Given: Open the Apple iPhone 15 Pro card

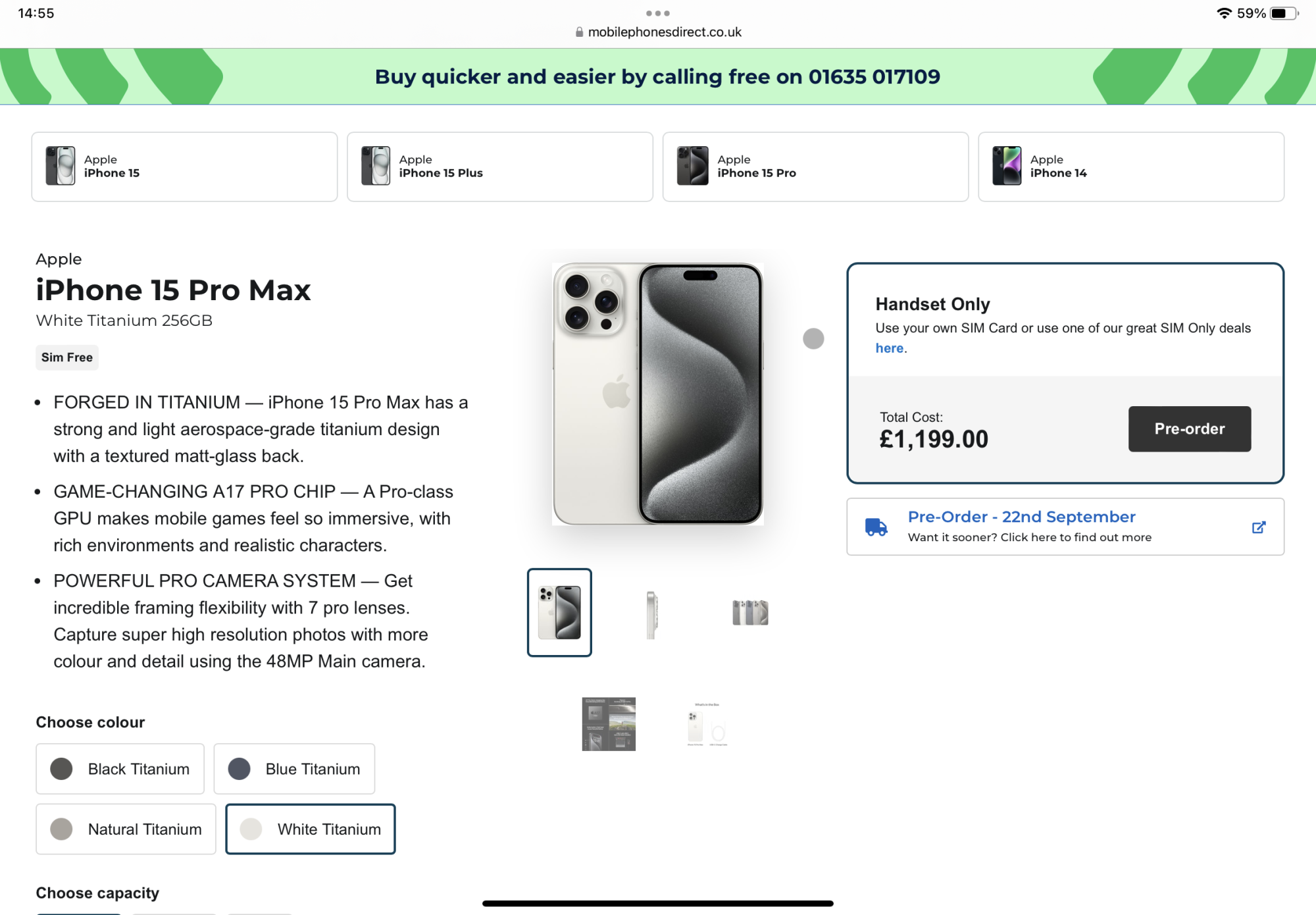Looking at the screenshot, I should pos(815,167).
